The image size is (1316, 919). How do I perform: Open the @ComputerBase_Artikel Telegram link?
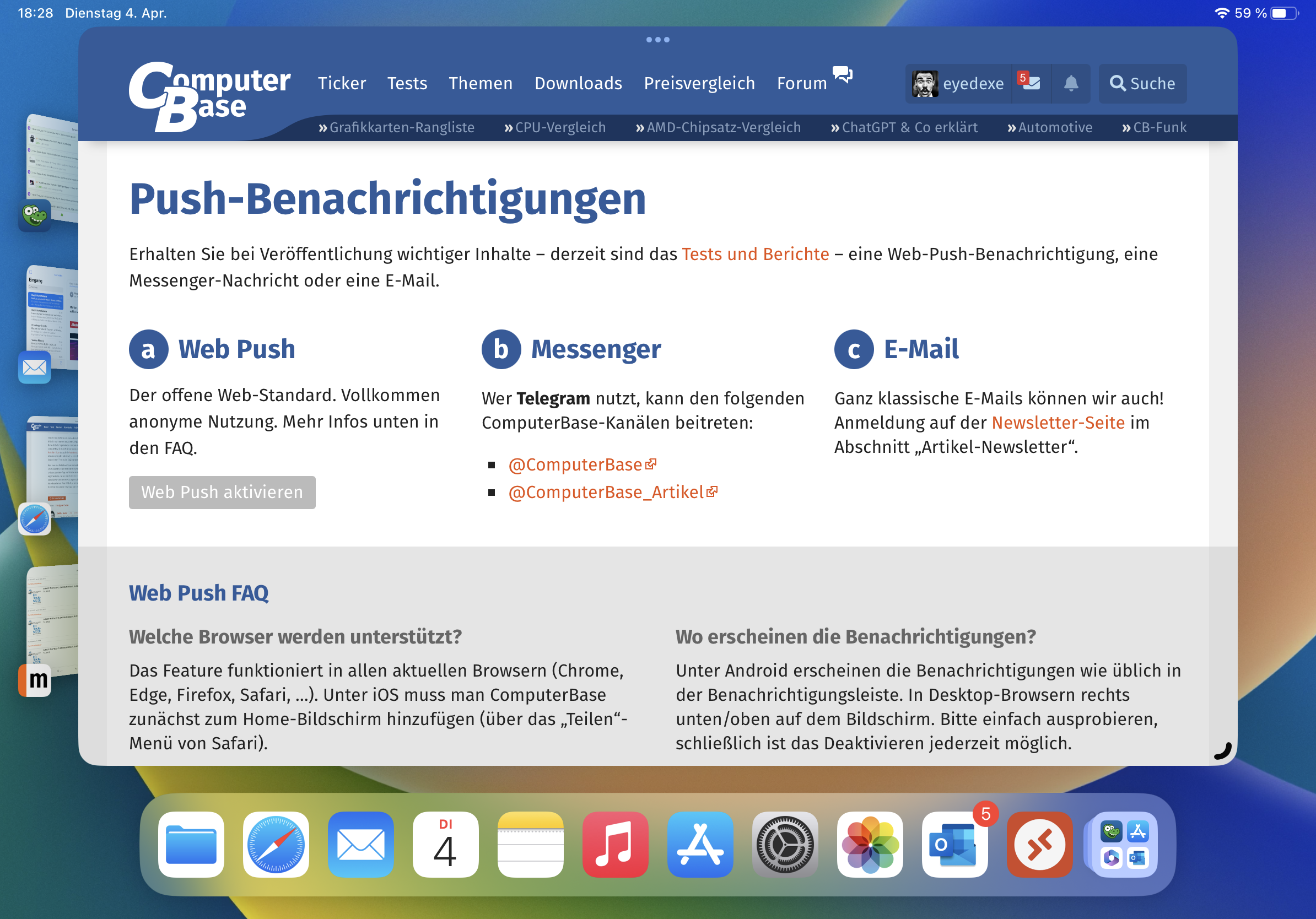tap(606, 492)
